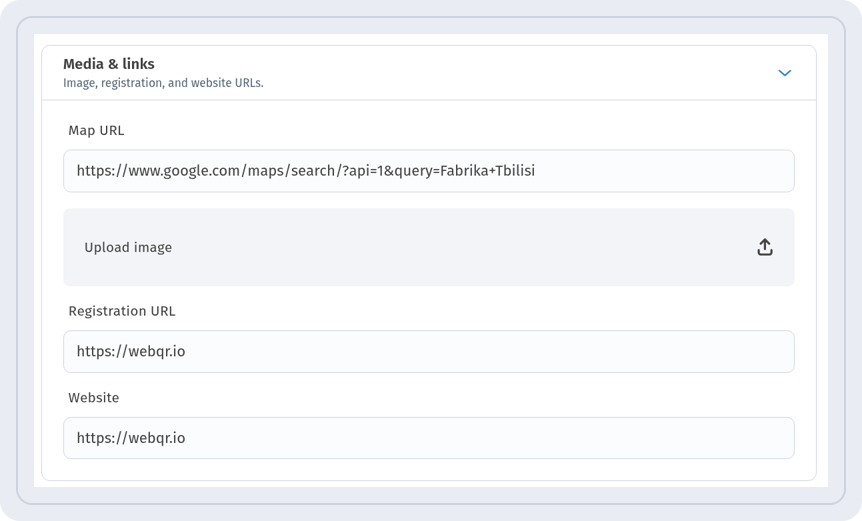This screenshot has width=862, height=521.
Task: Click the upload arrow icon
Action: point(765,247)
